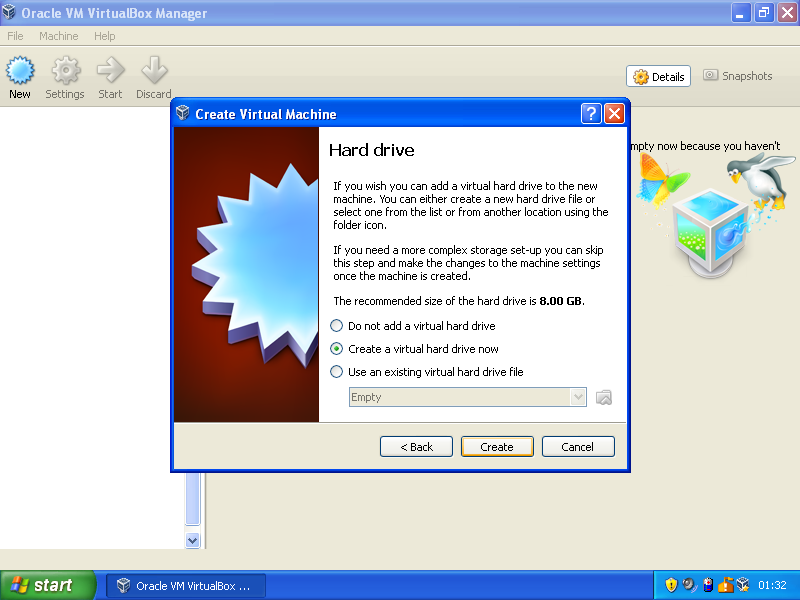Image resolution: width=800 pixels, height=600 pixels.
Task: Switch to the Snapshots view
Action: point(738,76)
